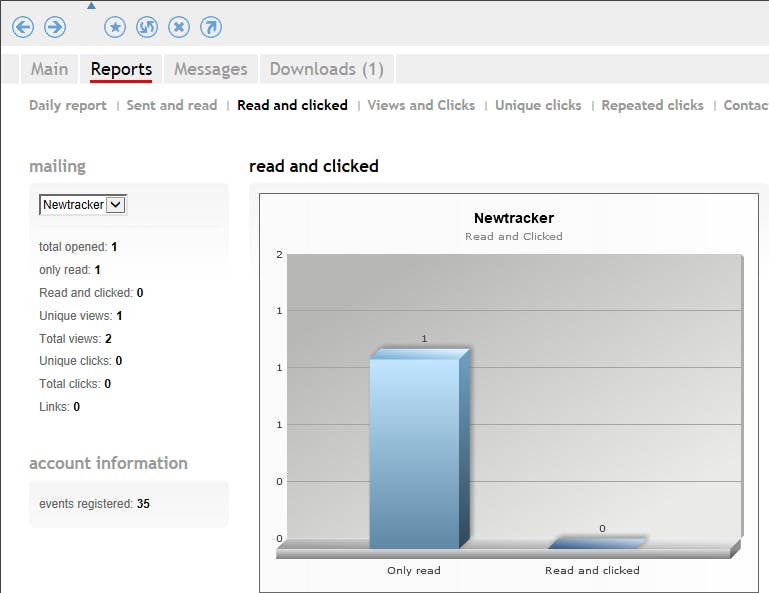Click the 'Read and Clicked' chart subtitle

click(513, 236)
